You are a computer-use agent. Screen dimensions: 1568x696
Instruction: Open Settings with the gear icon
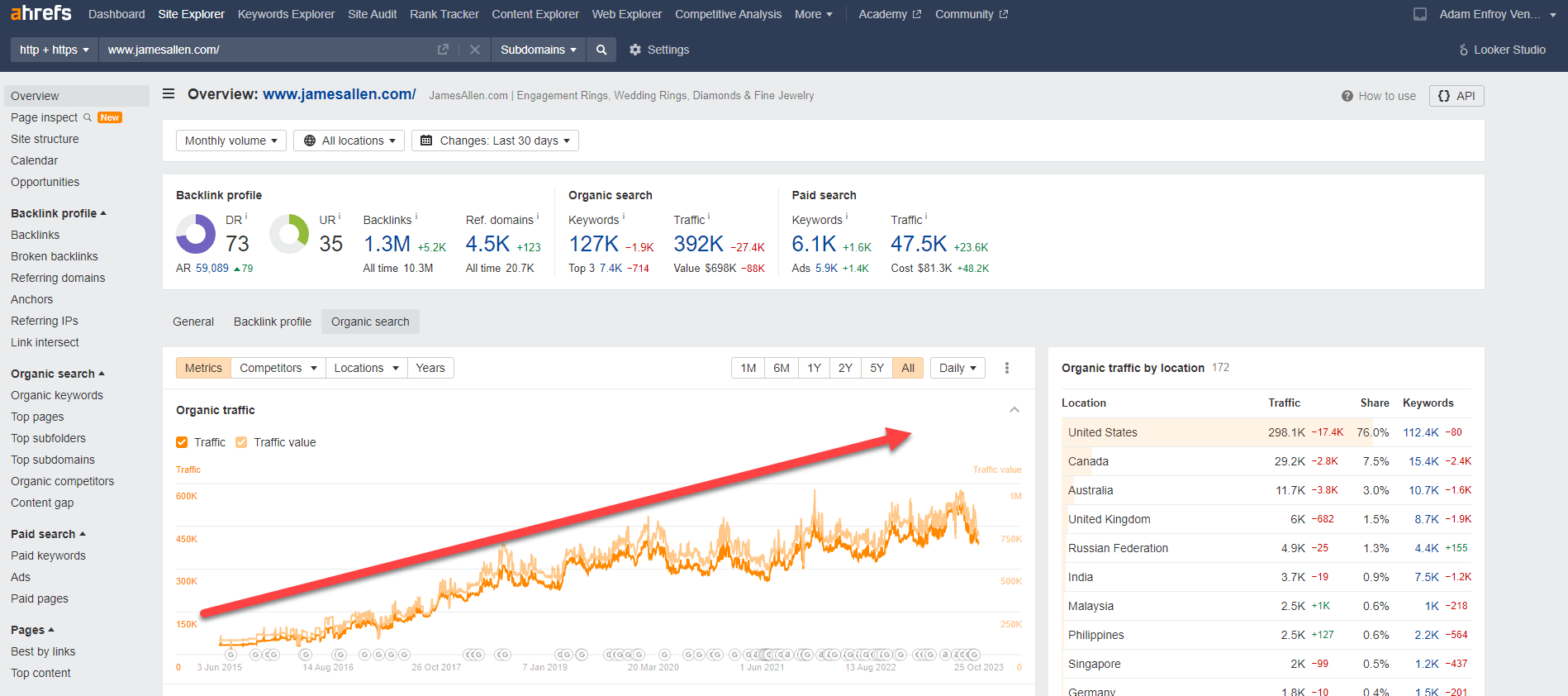659,50
